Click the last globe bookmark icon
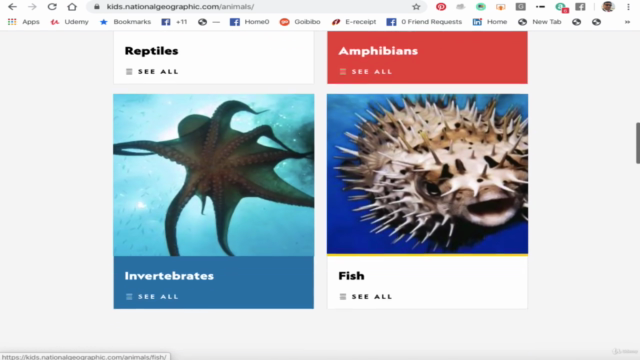Screen dimensions: 640x360 596,22
